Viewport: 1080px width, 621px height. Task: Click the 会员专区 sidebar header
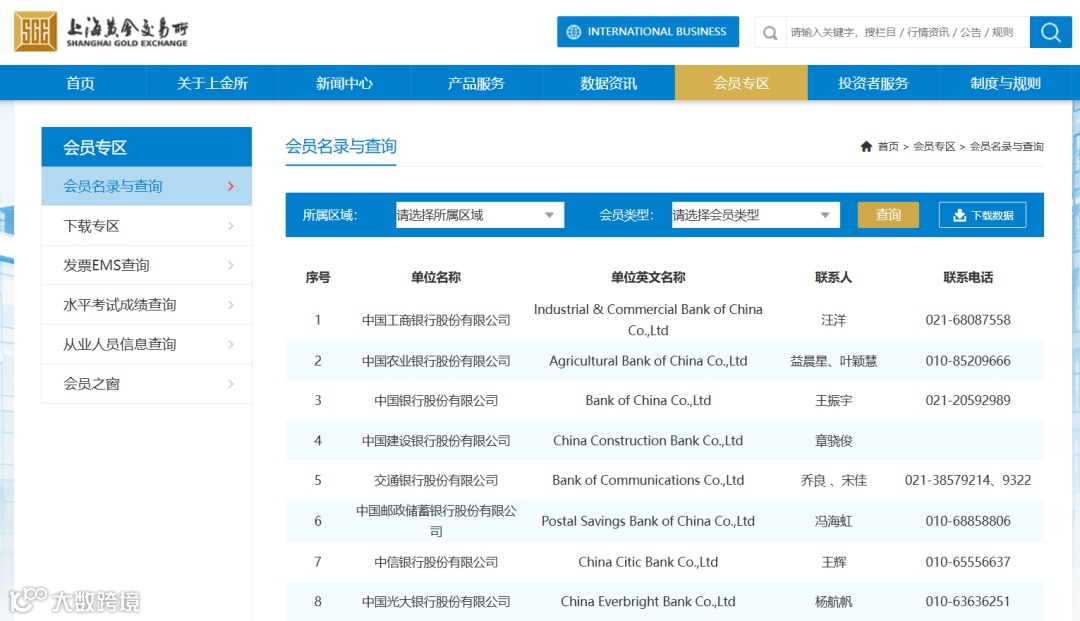tap(147, 147)
